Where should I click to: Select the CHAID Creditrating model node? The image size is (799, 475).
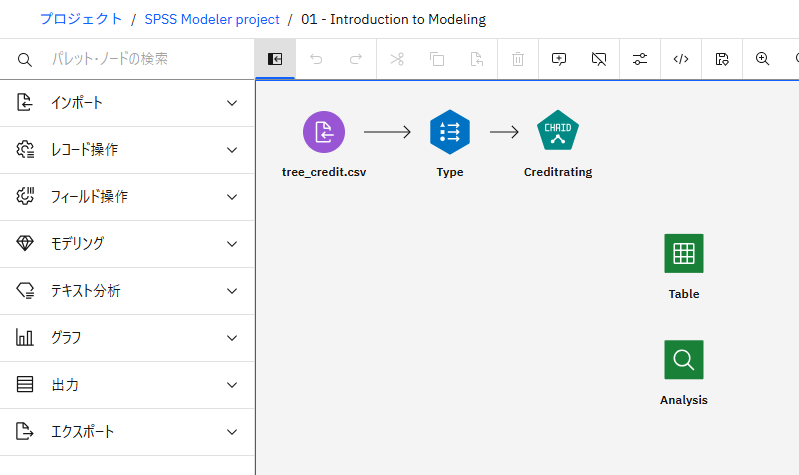[557, 131]
